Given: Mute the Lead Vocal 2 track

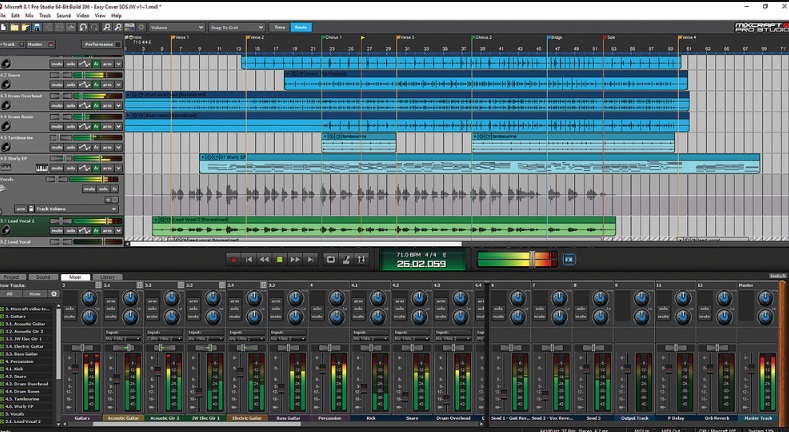Looking at the screenshot, I should click(56, 231).
